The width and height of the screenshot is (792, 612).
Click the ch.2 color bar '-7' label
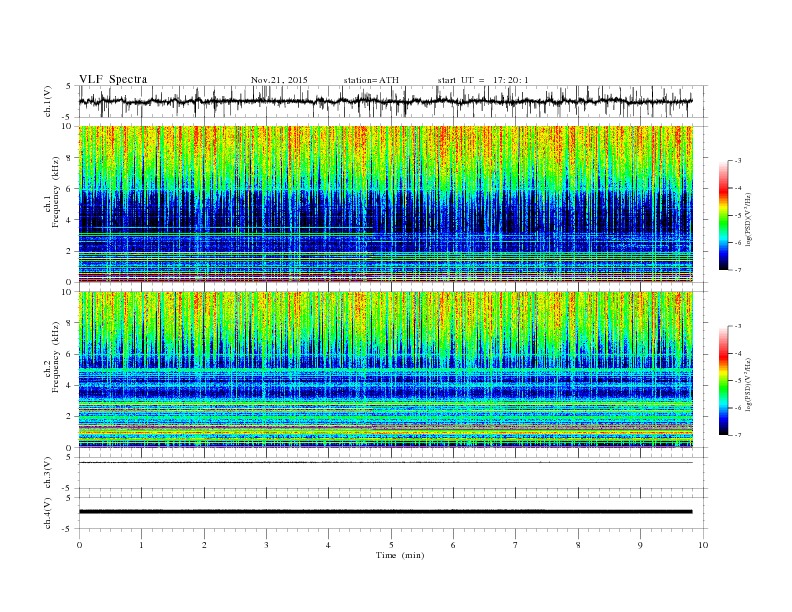click(738, 435)
